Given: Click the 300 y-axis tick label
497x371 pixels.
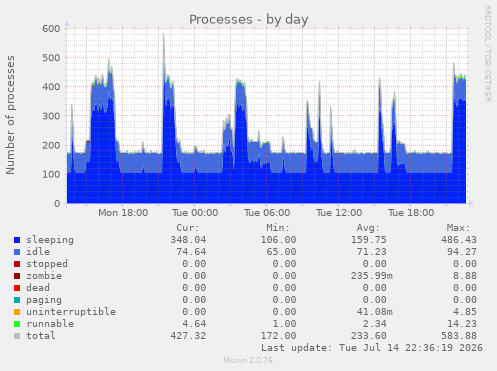Looking at the screenshot, I should [x=51, y=116].
